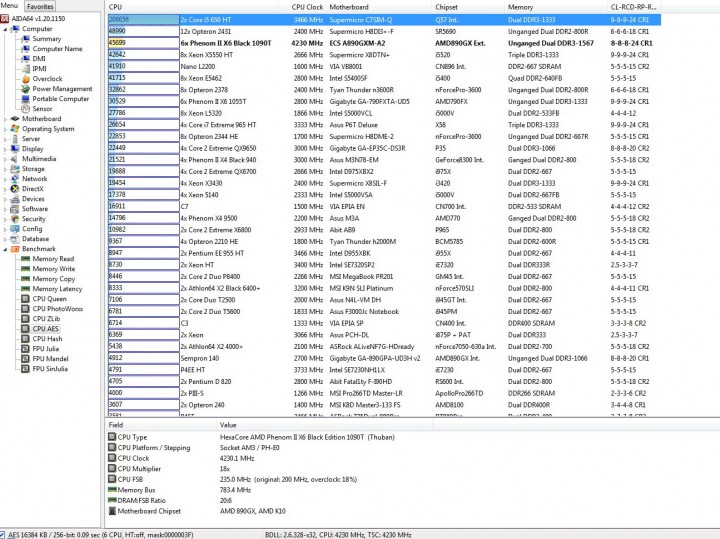
Task: Collapse the Computer tree node
Action: (x=6, y=29)
